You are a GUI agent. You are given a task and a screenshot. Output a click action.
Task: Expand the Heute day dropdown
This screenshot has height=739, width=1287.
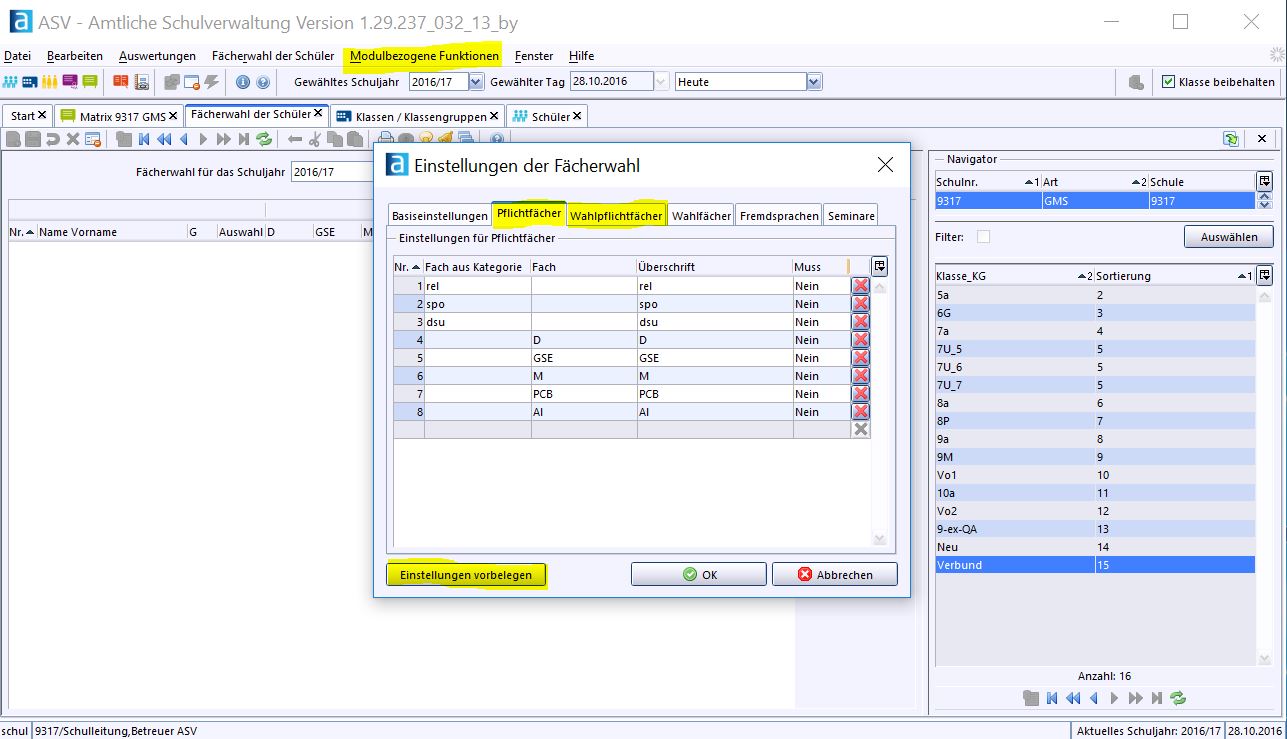[x=814, y=82]
